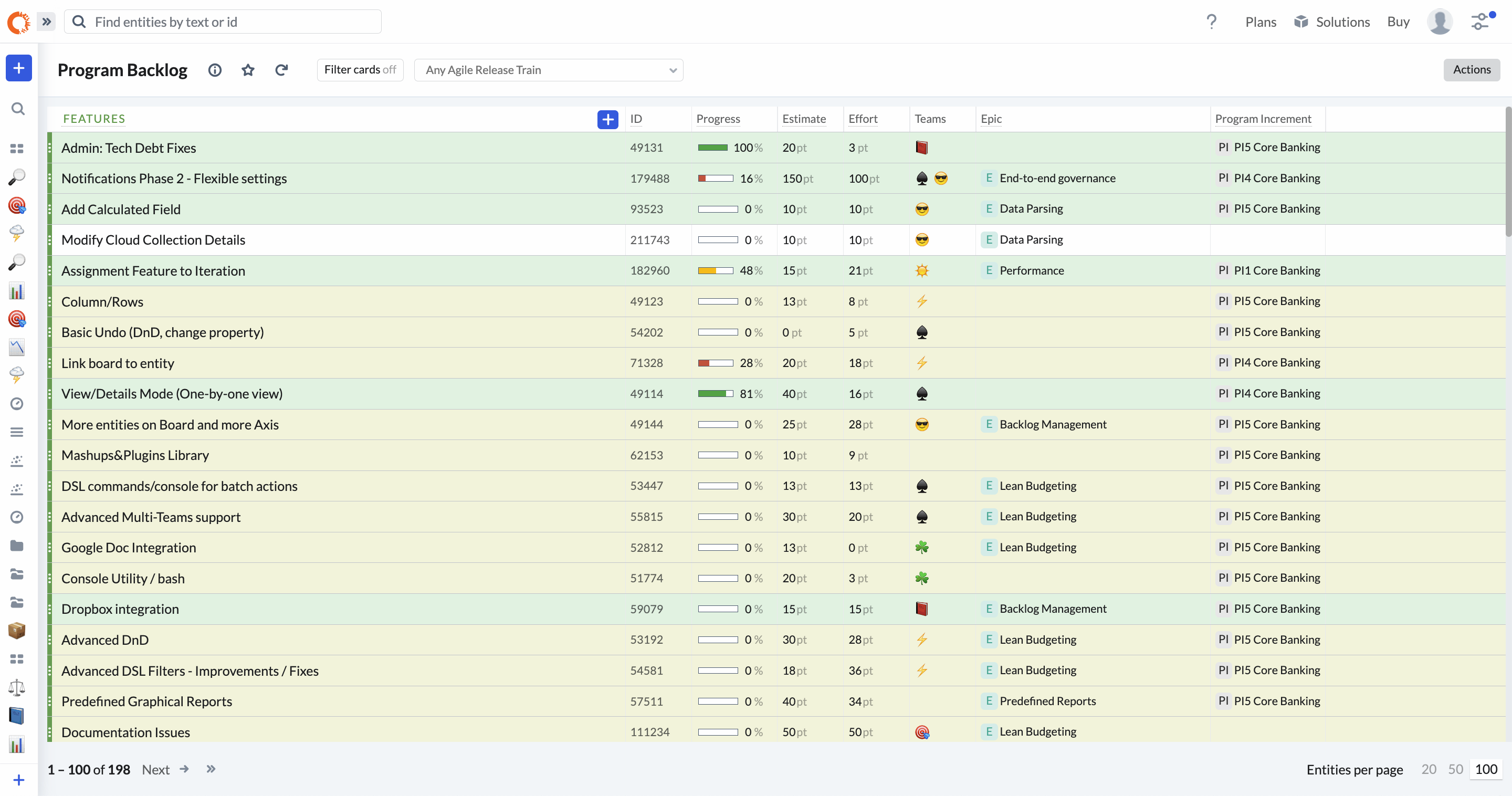Screen dimensions: 1512x796
Task: Open the Predefined Reports epic
Action: pyautogui.click(x=1047, y=701)
